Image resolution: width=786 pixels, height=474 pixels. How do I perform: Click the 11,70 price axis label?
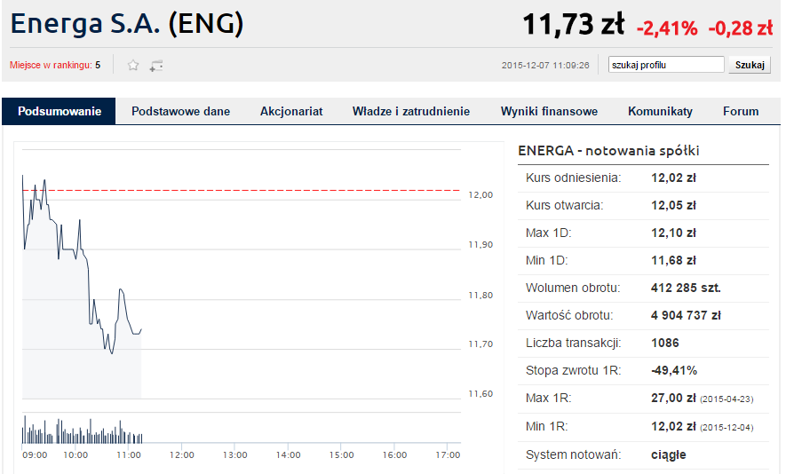(480, 344)
